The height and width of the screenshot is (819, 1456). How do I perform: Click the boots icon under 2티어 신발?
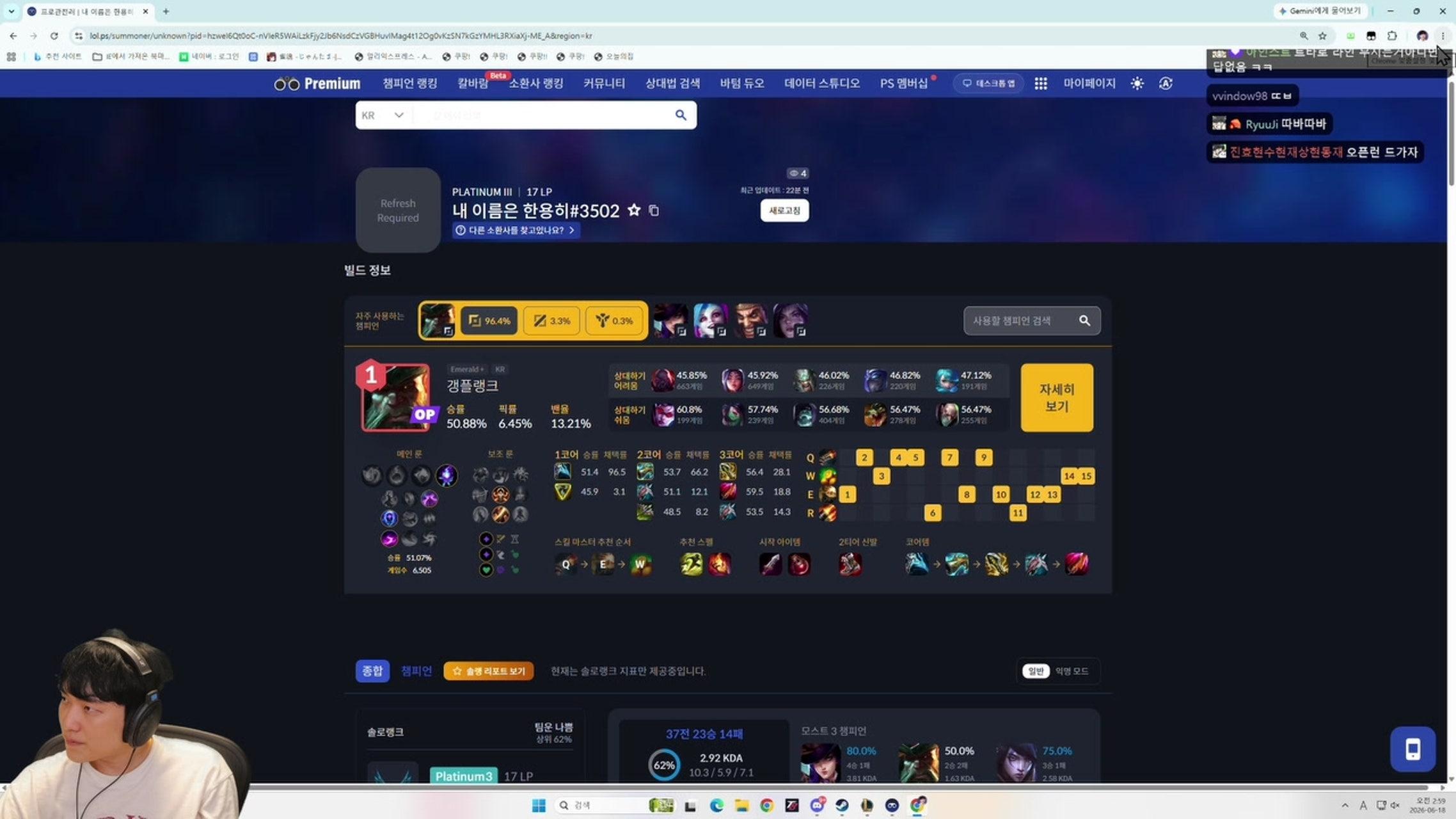point(850,564)
